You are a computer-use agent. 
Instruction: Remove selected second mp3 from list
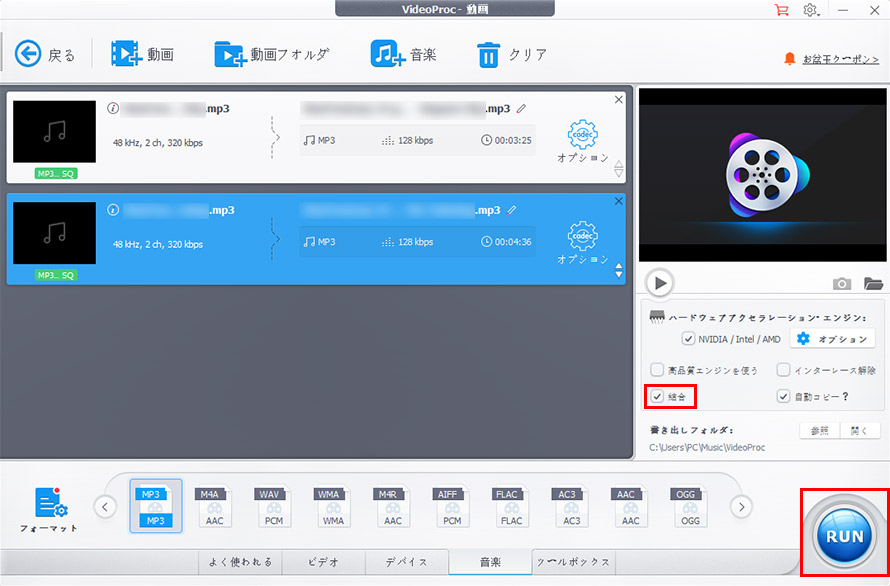tap(619, 201)
